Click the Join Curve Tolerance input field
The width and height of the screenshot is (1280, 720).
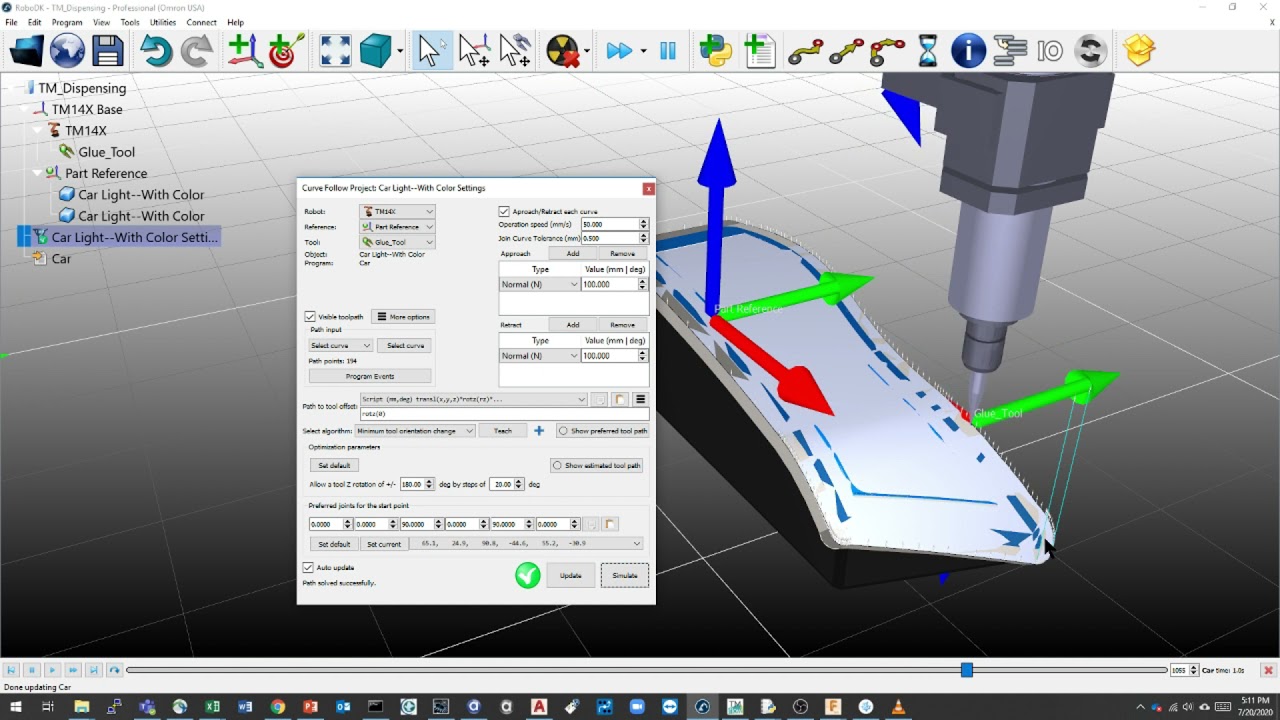point(610,238)
